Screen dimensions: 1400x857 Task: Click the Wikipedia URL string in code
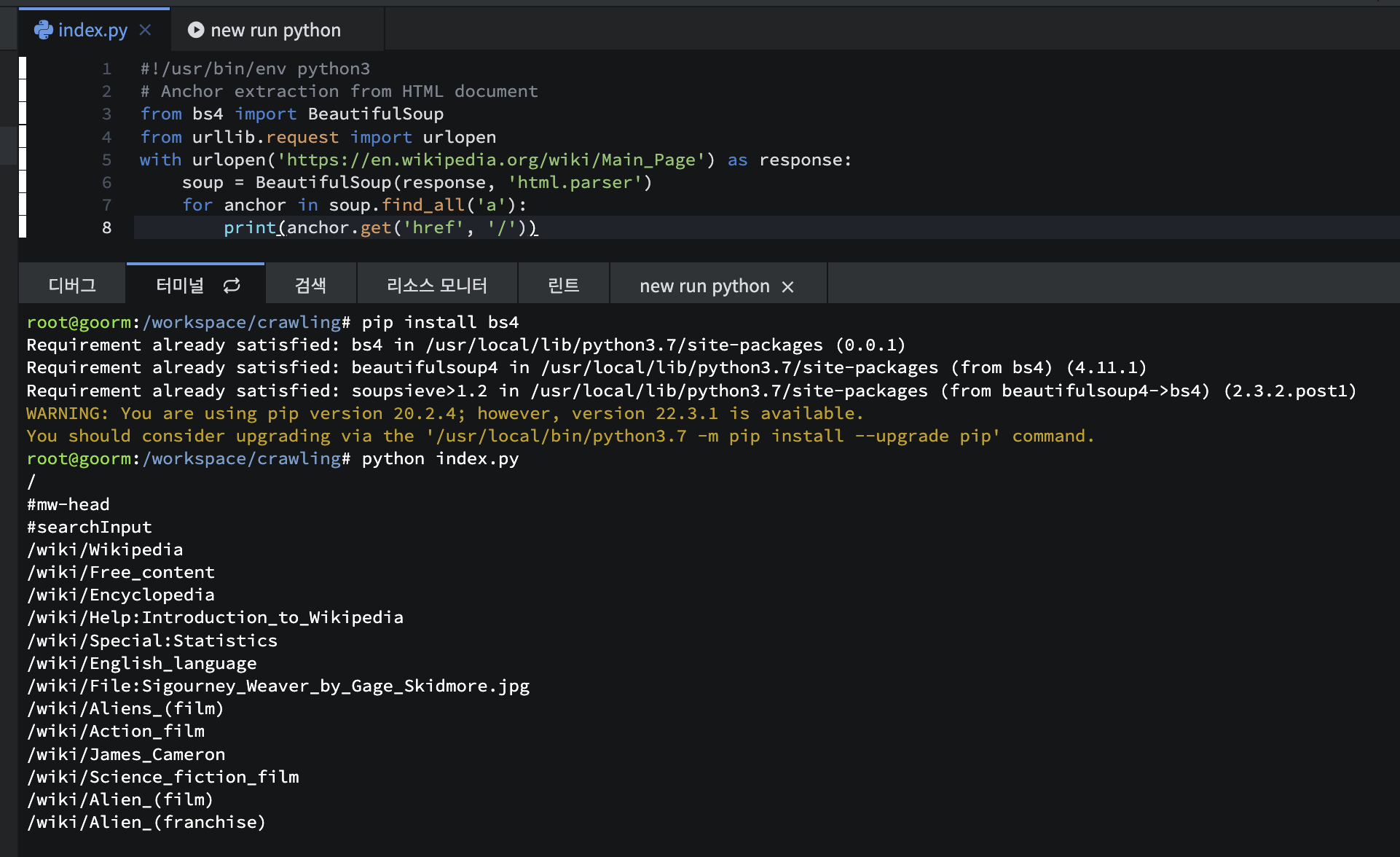(x=491, y=160)
